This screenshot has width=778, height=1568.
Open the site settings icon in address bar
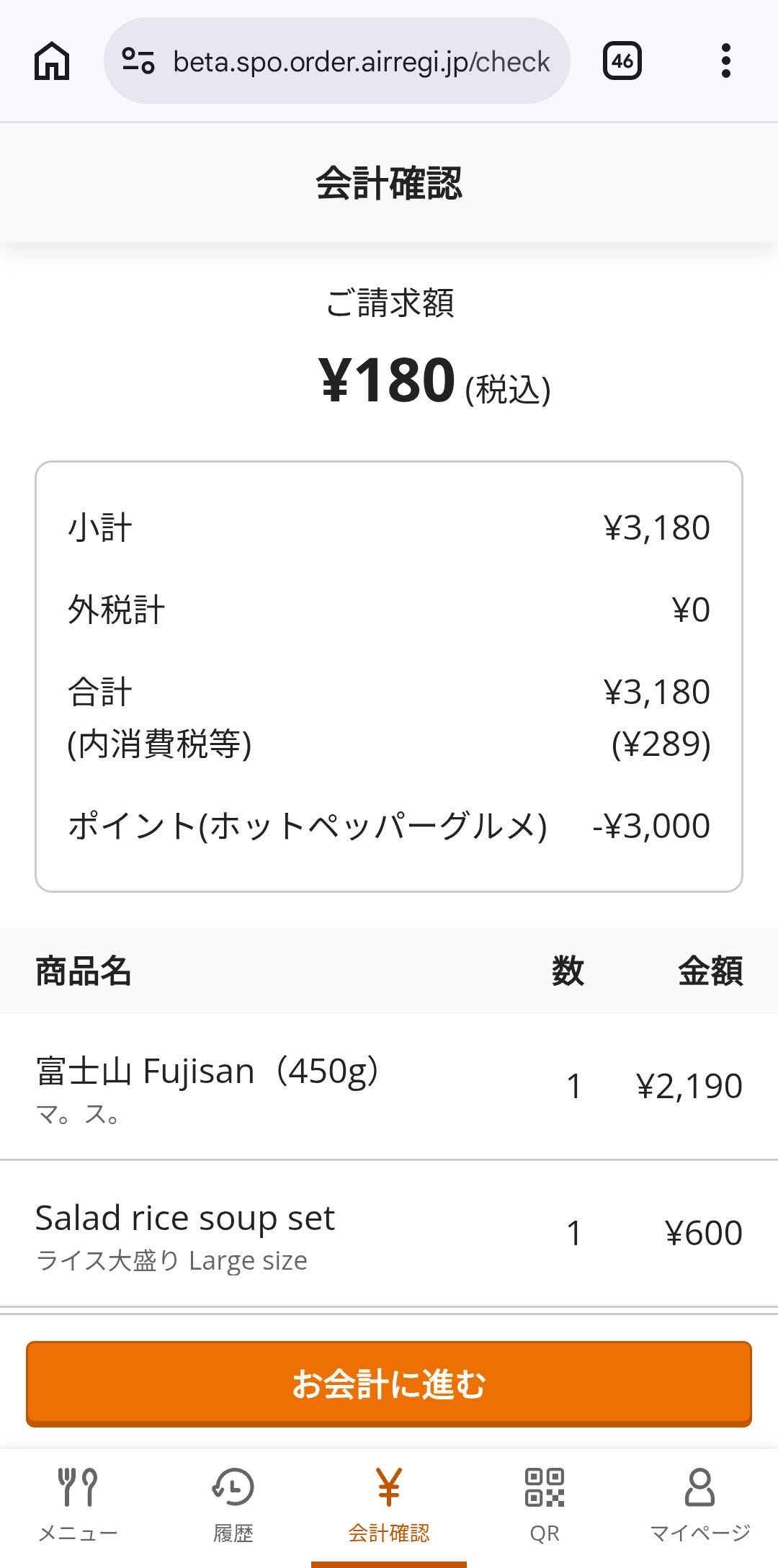point(138,61)
